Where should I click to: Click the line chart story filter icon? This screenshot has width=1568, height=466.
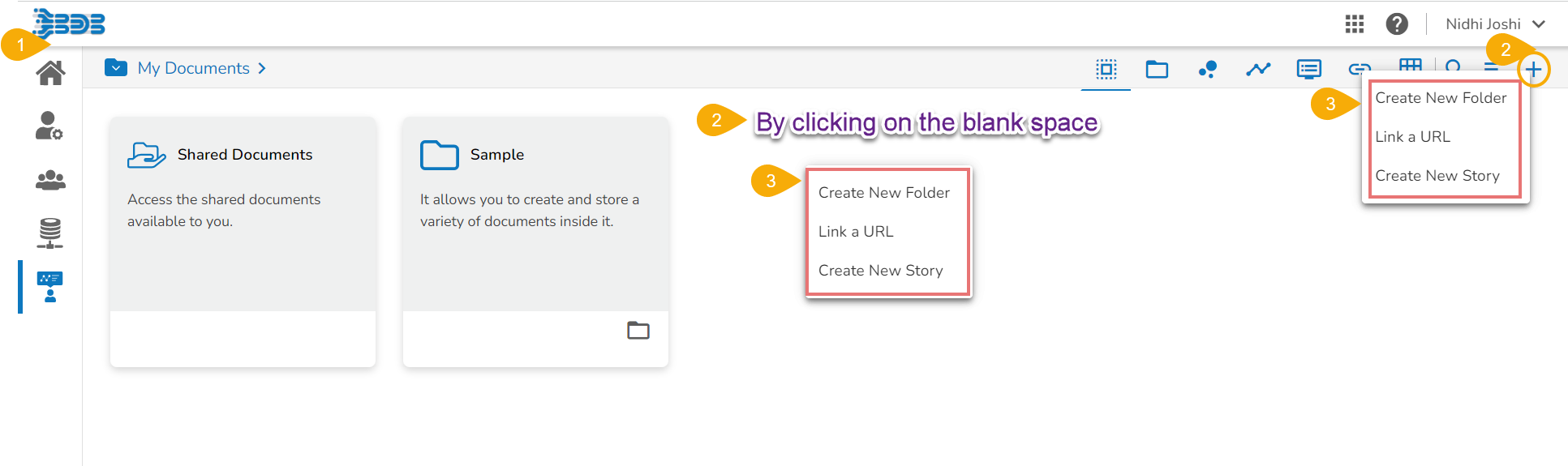(1258, 70)
